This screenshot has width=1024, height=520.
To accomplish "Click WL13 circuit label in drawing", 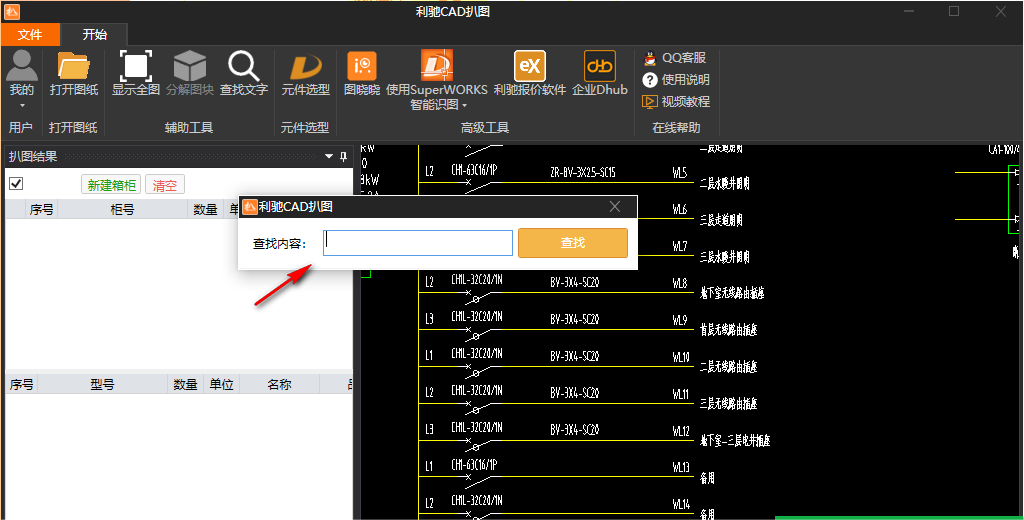I will coord(681,467).
